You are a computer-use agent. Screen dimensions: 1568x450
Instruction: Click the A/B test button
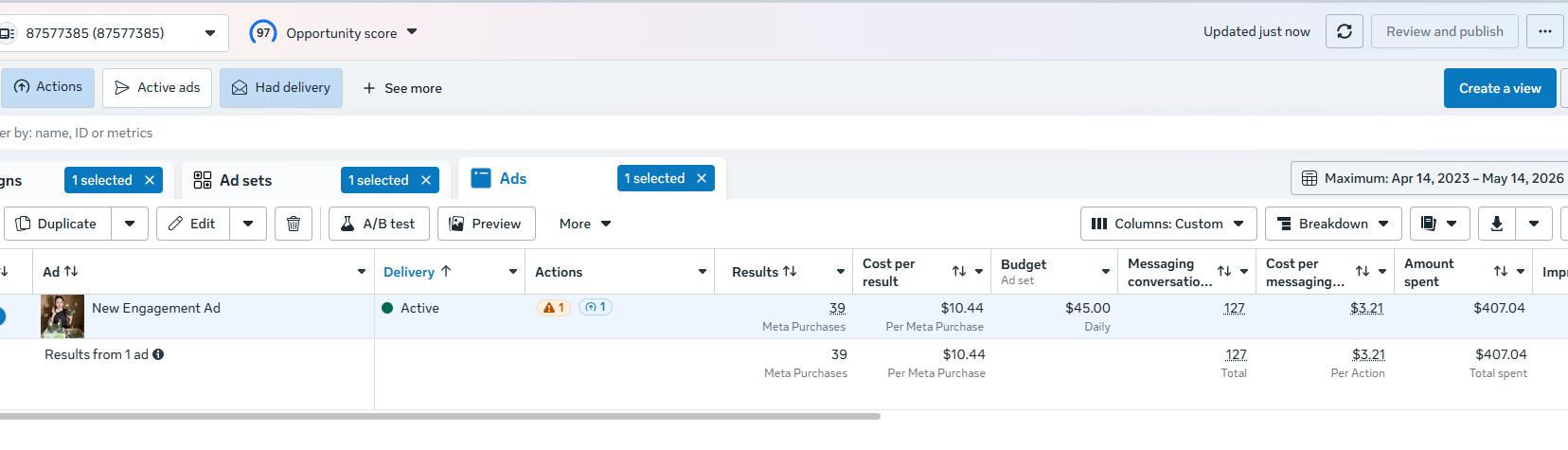[379, 224]
